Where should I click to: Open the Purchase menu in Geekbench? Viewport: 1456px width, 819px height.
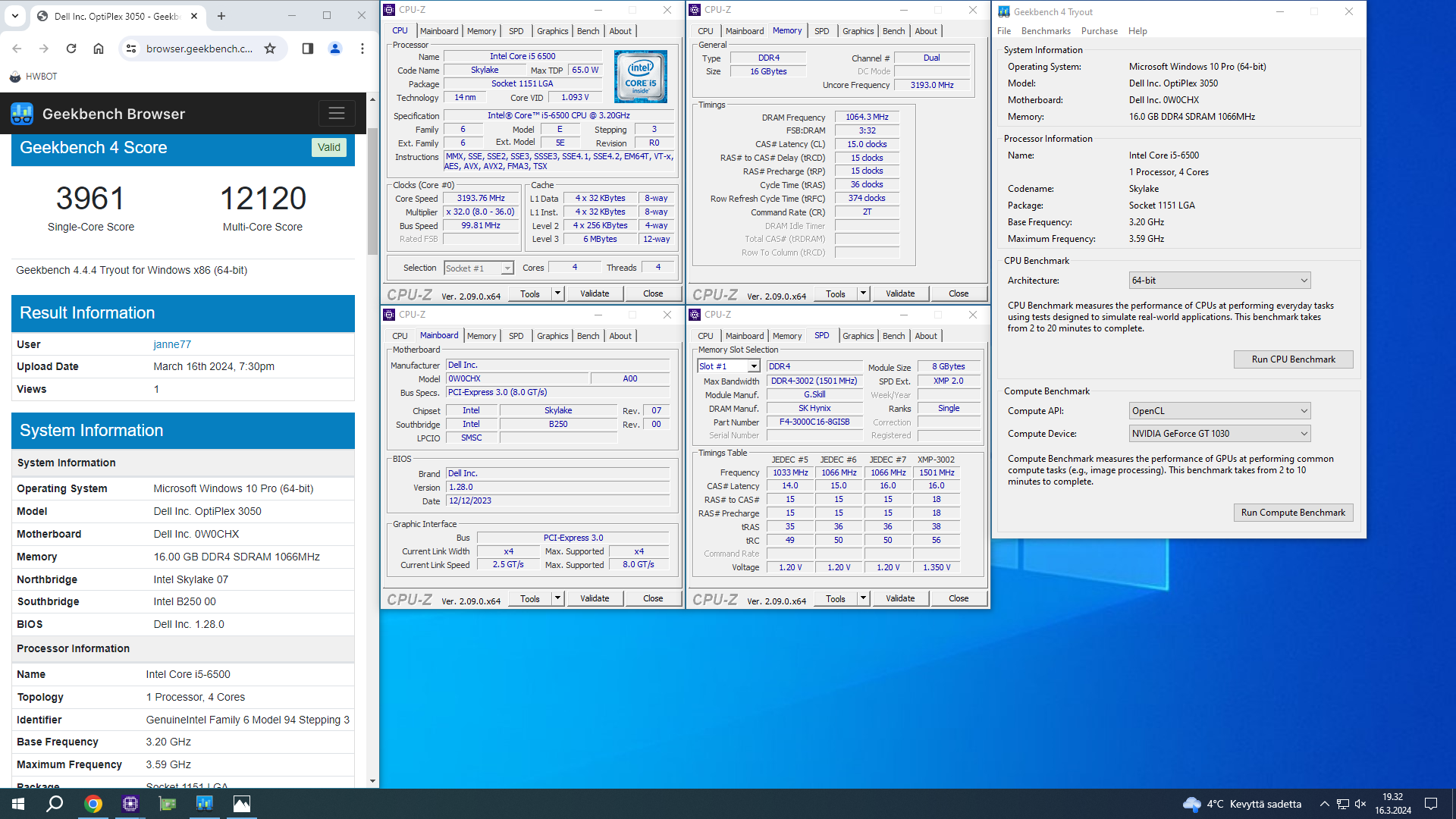point(1100,31)
